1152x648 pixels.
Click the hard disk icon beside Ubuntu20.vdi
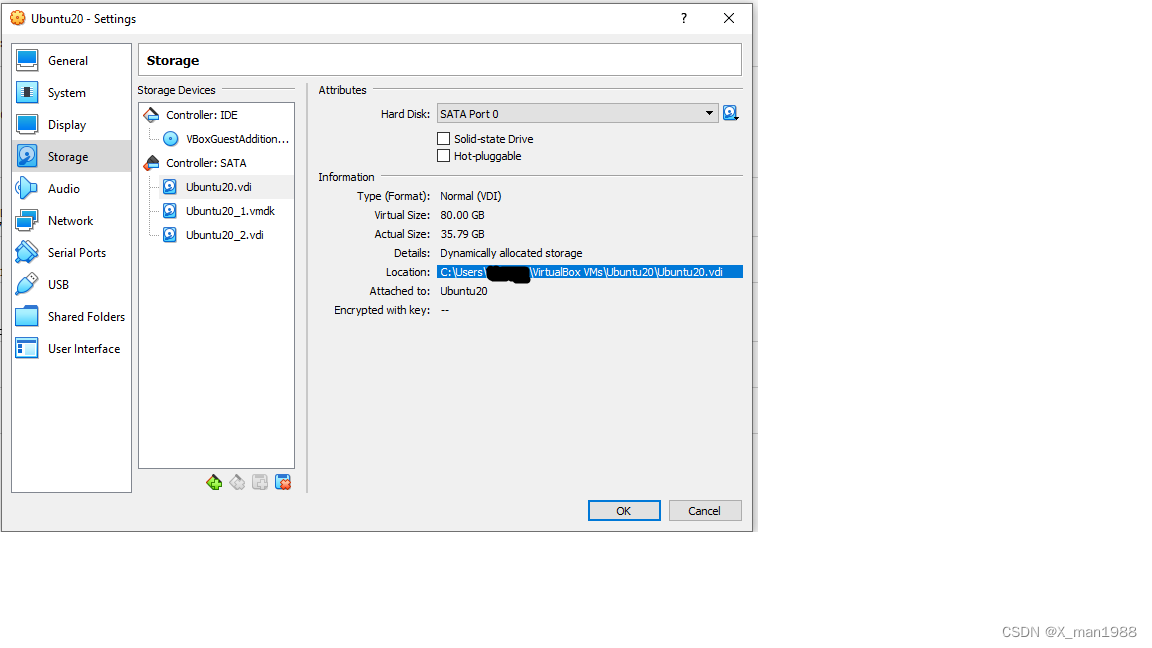coord(170,187)
